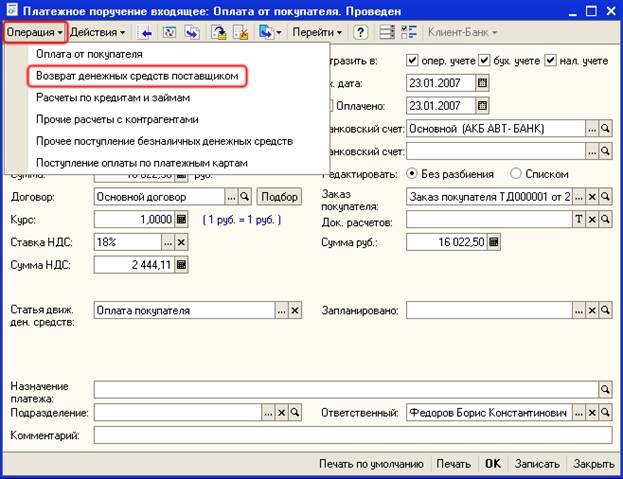Open selection list for Ставка НДС
Viewport: 623px width, 479px height.
tap(168, 242)
